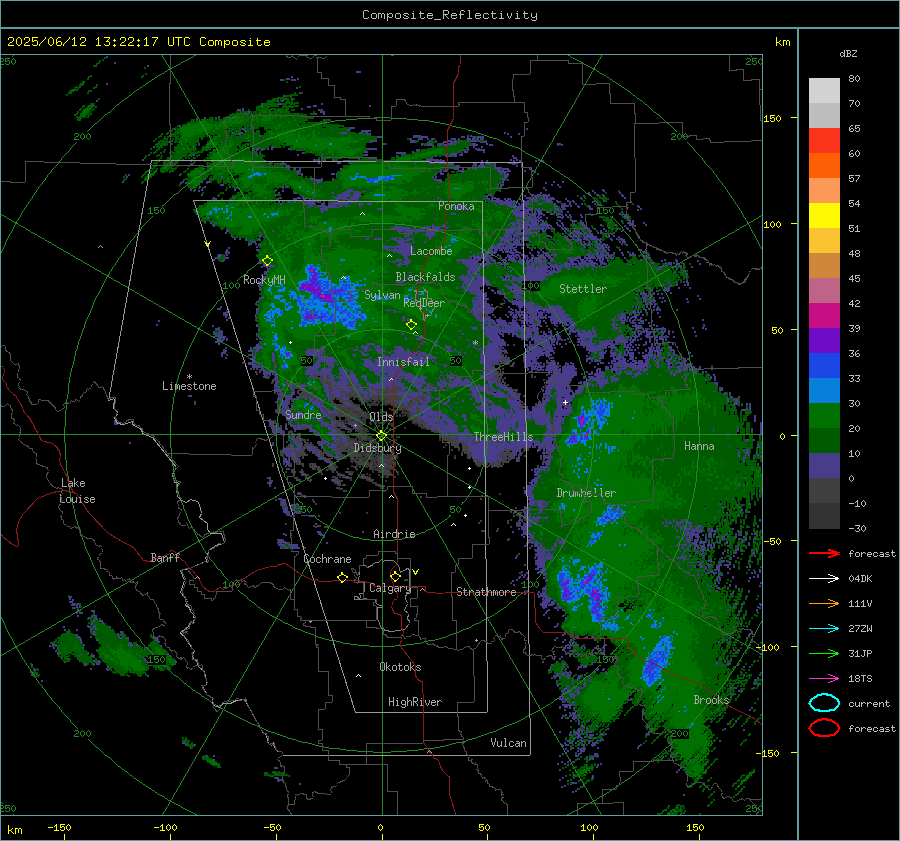Click the Sylvan label
The width and height of the screenshot is (900, 841).
(382, 295)
